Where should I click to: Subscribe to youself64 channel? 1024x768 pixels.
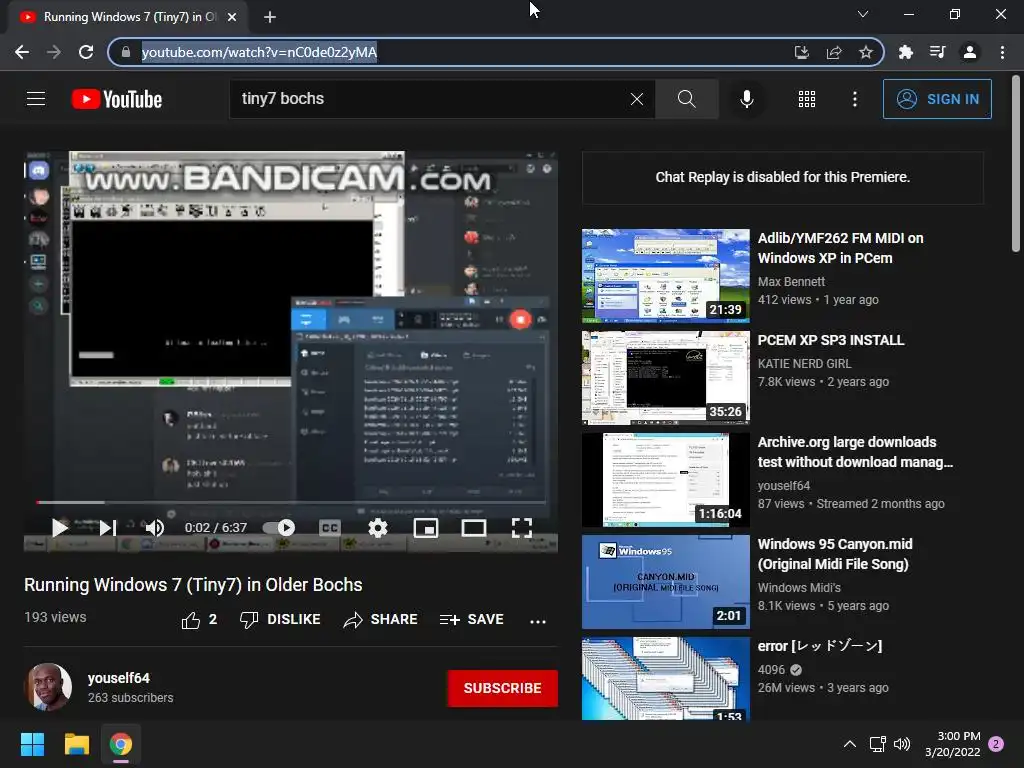pos(502,688)
